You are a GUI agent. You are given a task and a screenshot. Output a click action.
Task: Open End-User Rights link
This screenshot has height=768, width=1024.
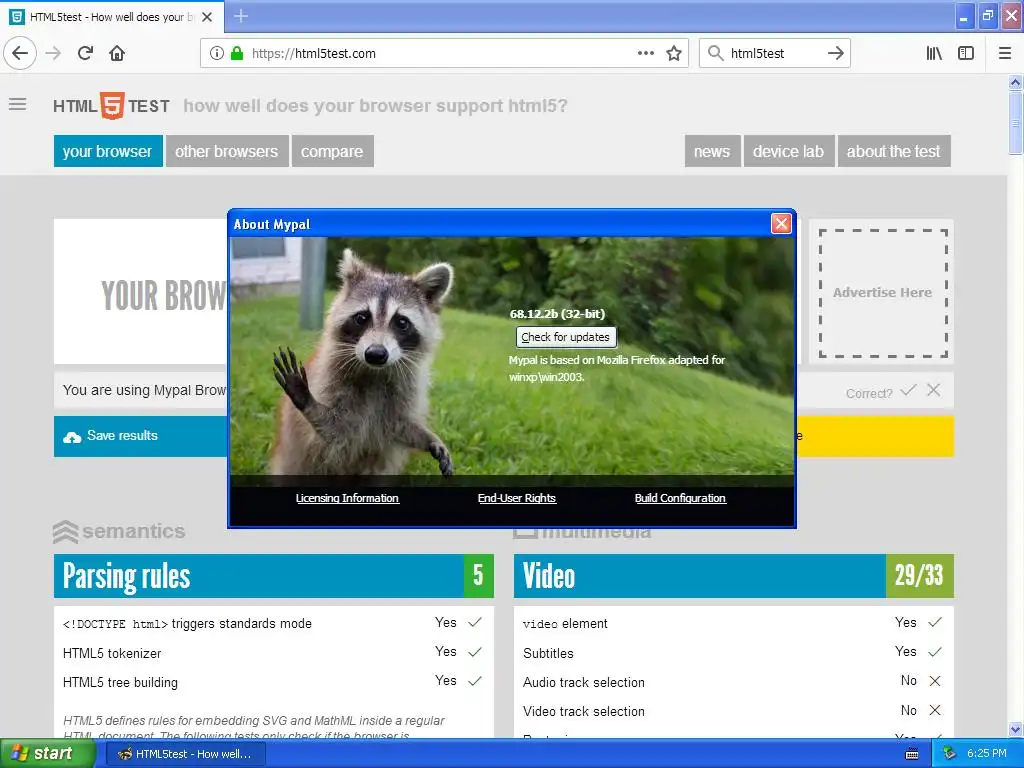click(517, 498)
